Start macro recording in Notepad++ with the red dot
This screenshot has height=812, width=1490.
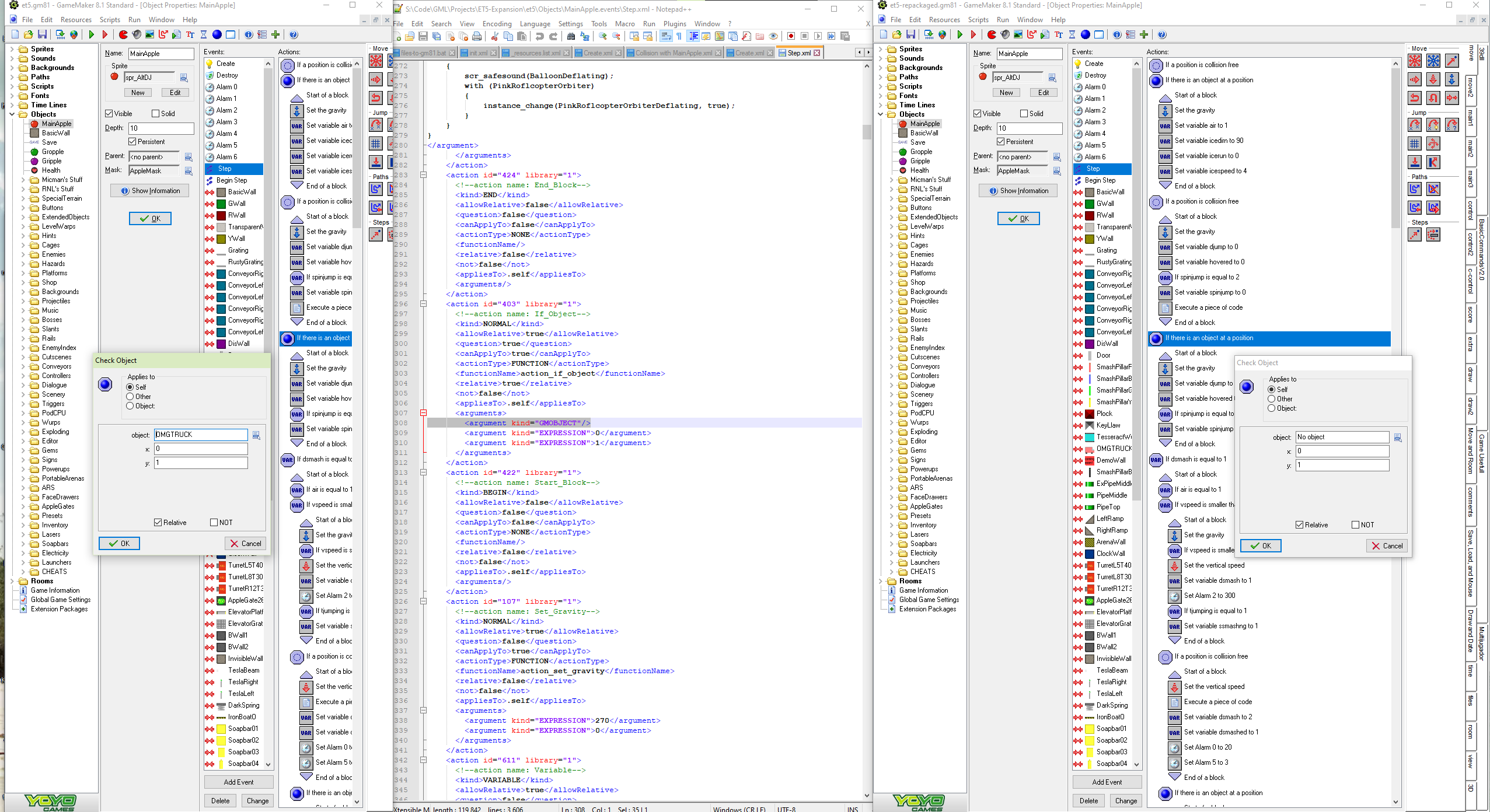pos(791,36)
